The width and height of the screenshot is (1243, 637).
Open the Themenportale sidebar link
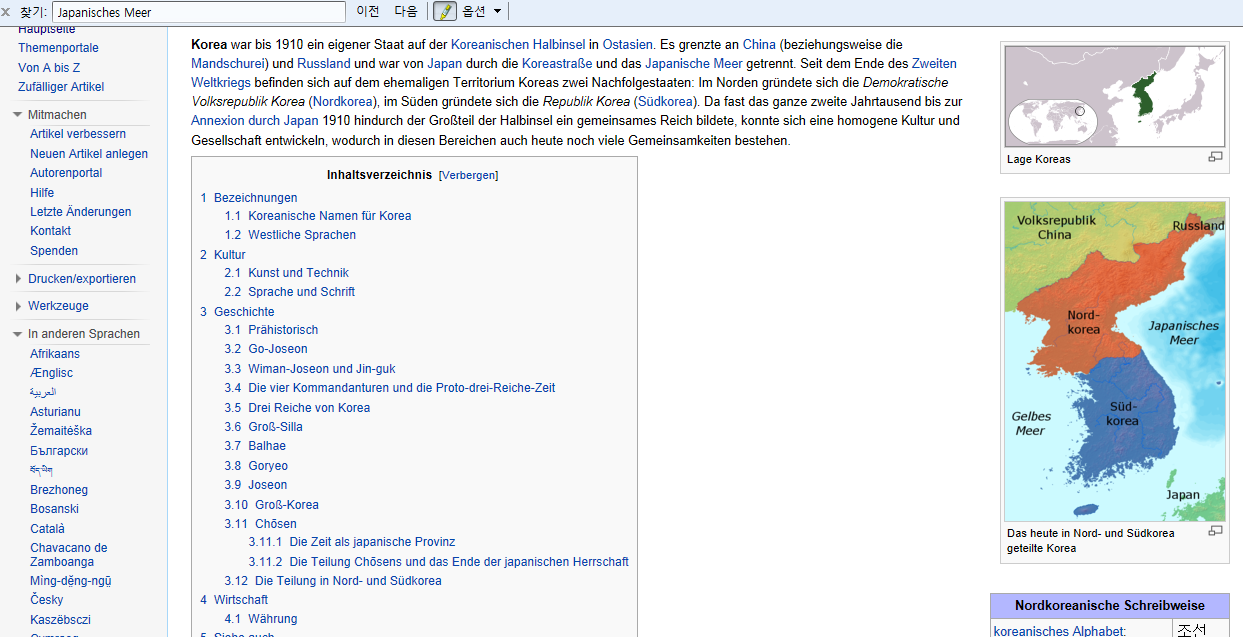click(x=58, y=48)
